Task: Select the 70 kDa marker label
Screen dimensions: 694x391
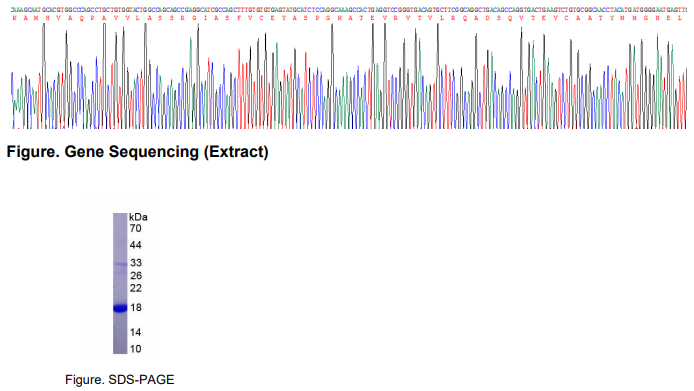Action: coord(135,228)
